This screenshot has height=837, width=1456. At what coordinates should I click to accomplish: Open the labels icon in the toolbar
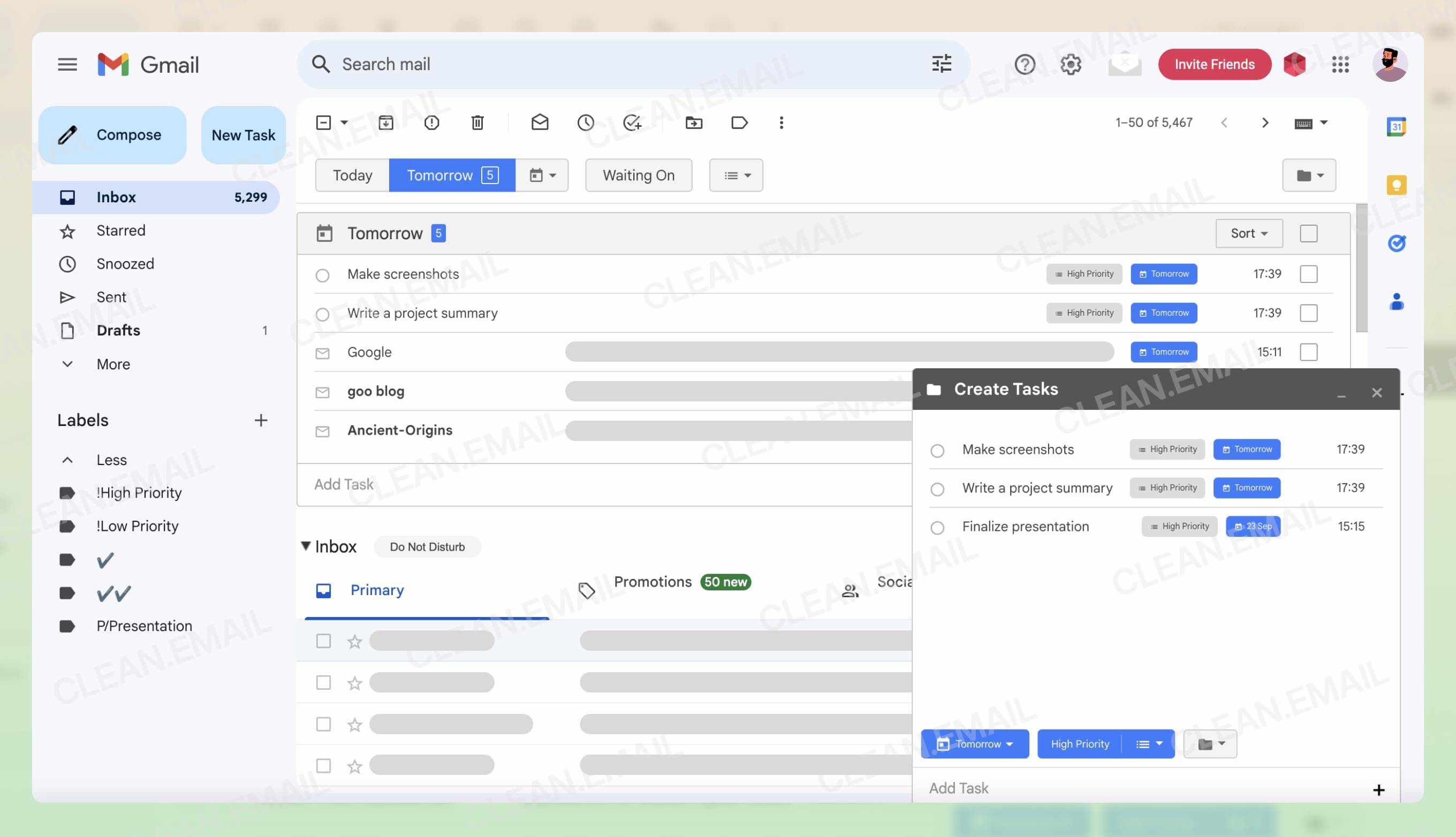point(739,123)
